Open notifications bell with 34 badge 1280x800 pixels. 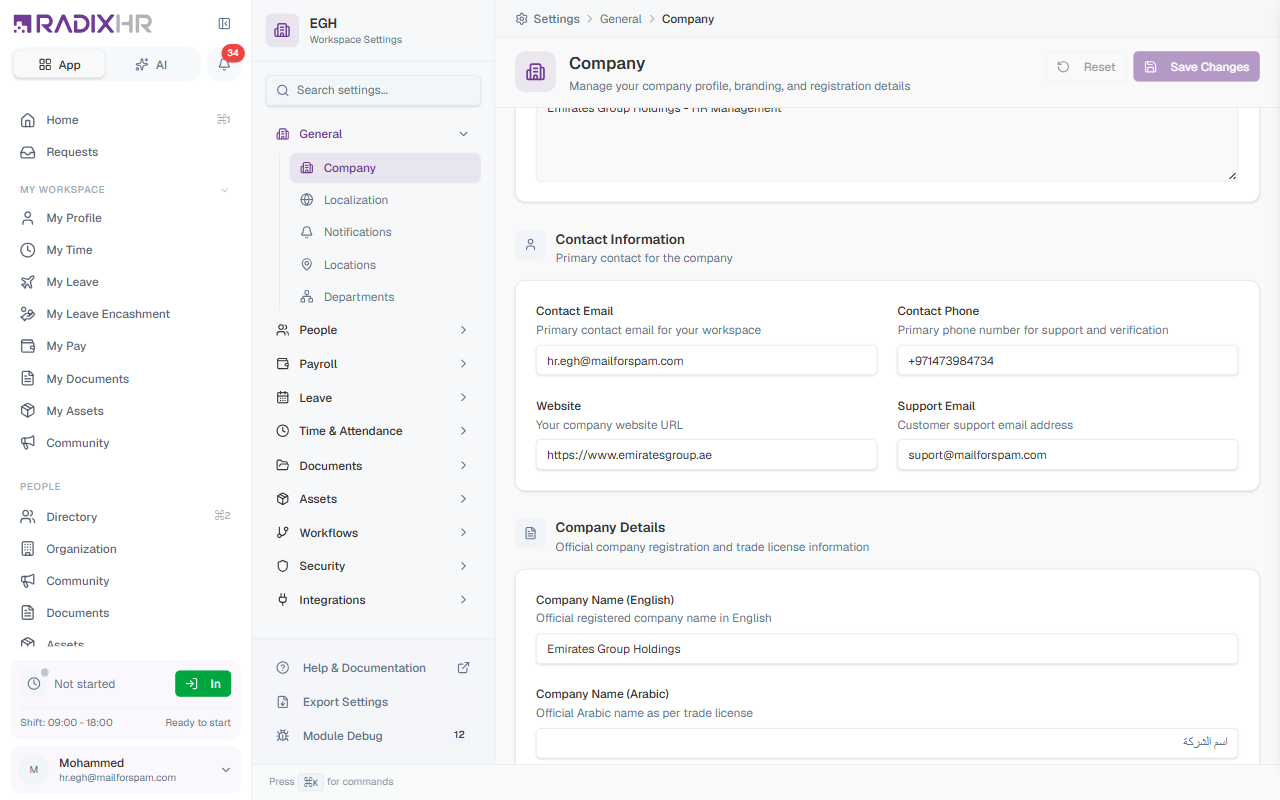point(224,64)
